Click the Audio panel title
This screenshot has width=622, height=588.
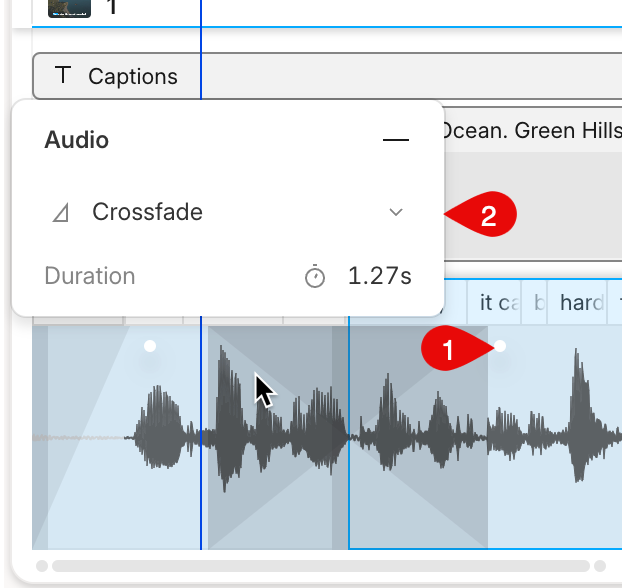(x=77, y=140)
